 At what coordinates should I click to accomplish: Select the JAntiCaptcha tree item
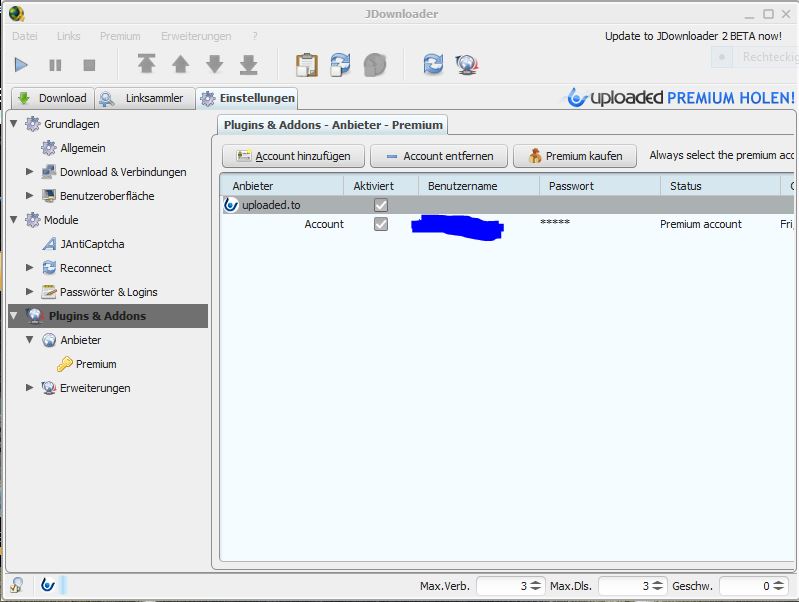92,244
